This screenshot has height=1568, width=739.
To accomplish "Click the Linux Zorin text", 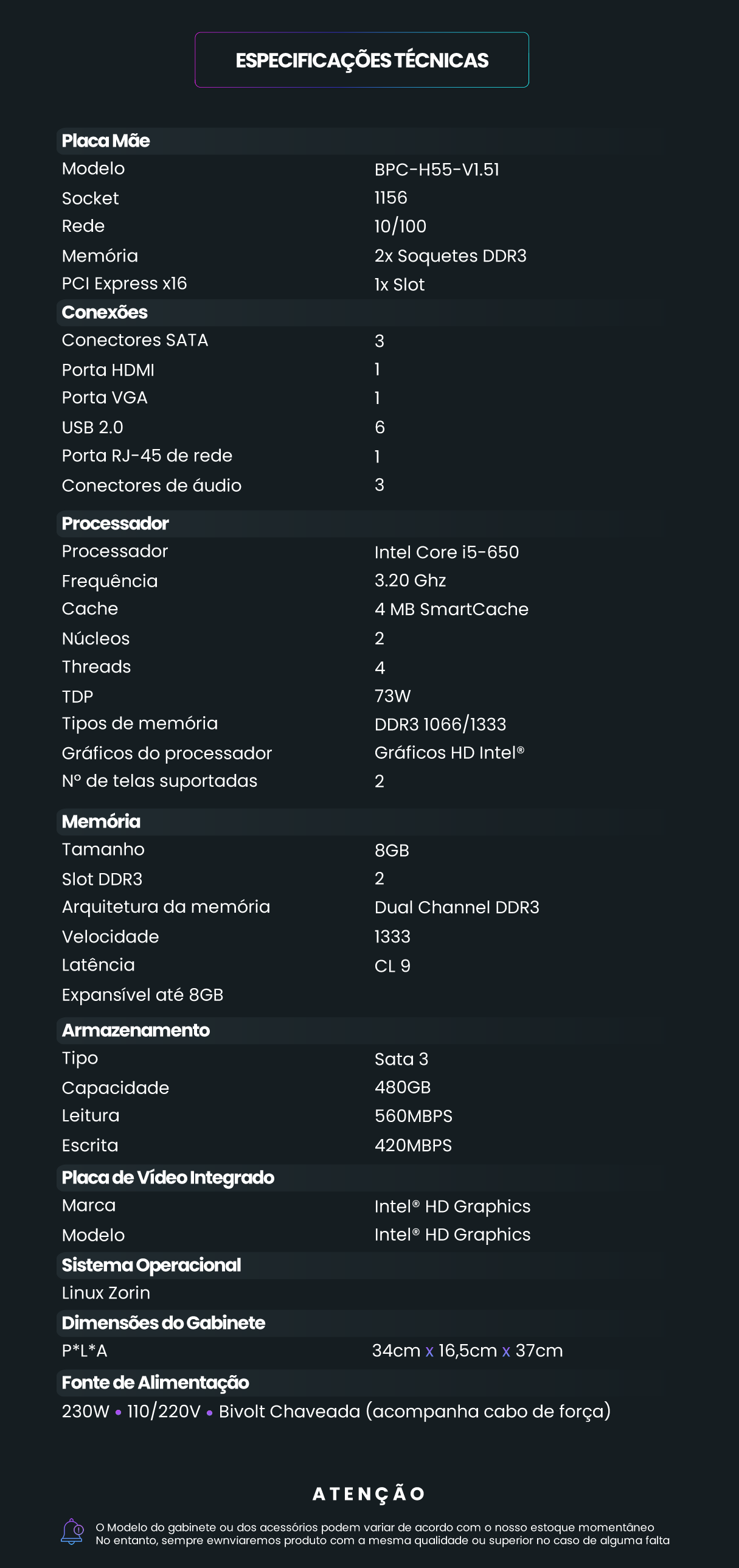I will [x=106, y=1293].
